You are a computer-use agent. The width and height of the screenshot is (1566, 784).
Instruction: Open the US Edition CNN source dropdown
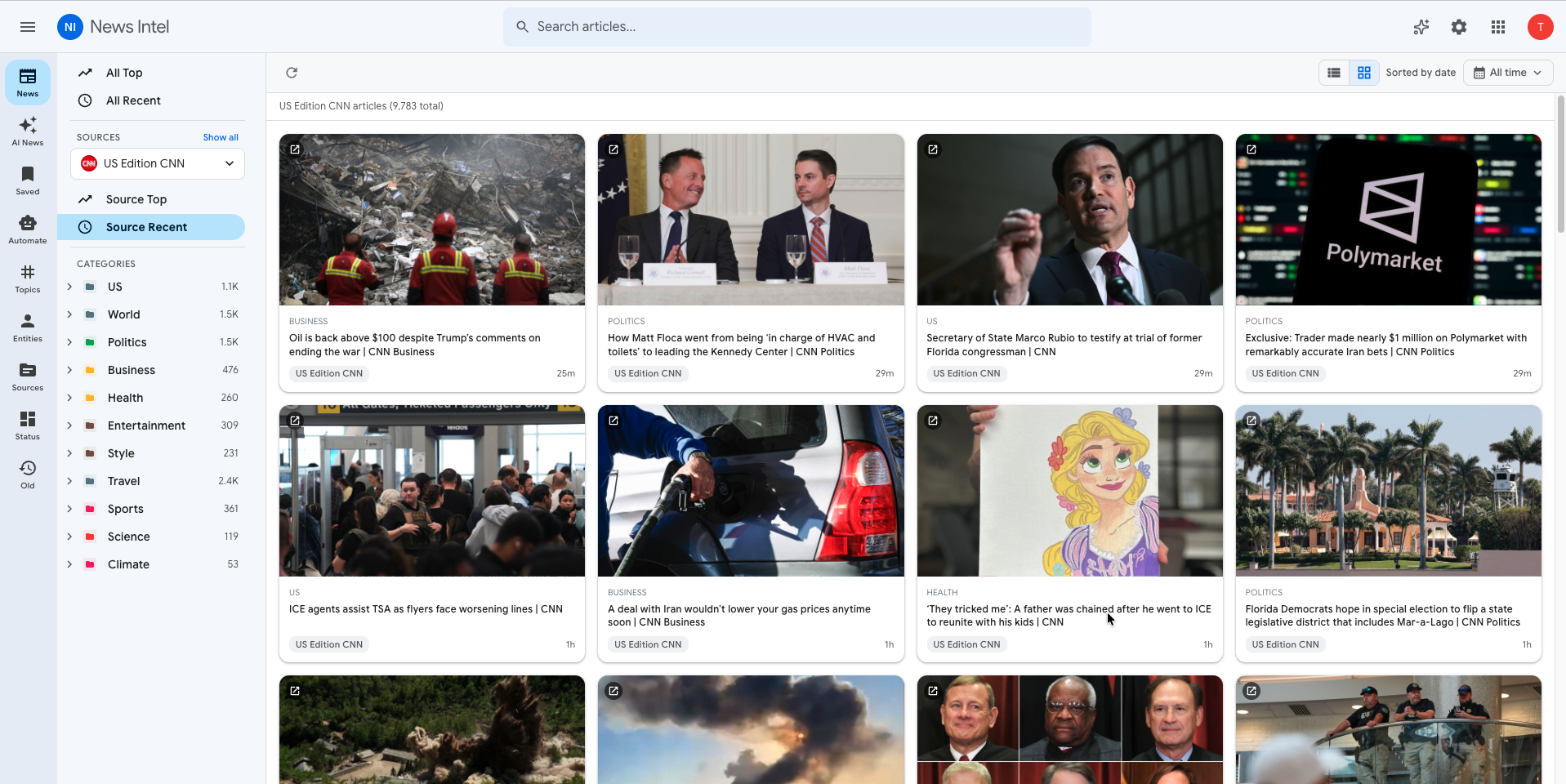(x=158, y=163)
